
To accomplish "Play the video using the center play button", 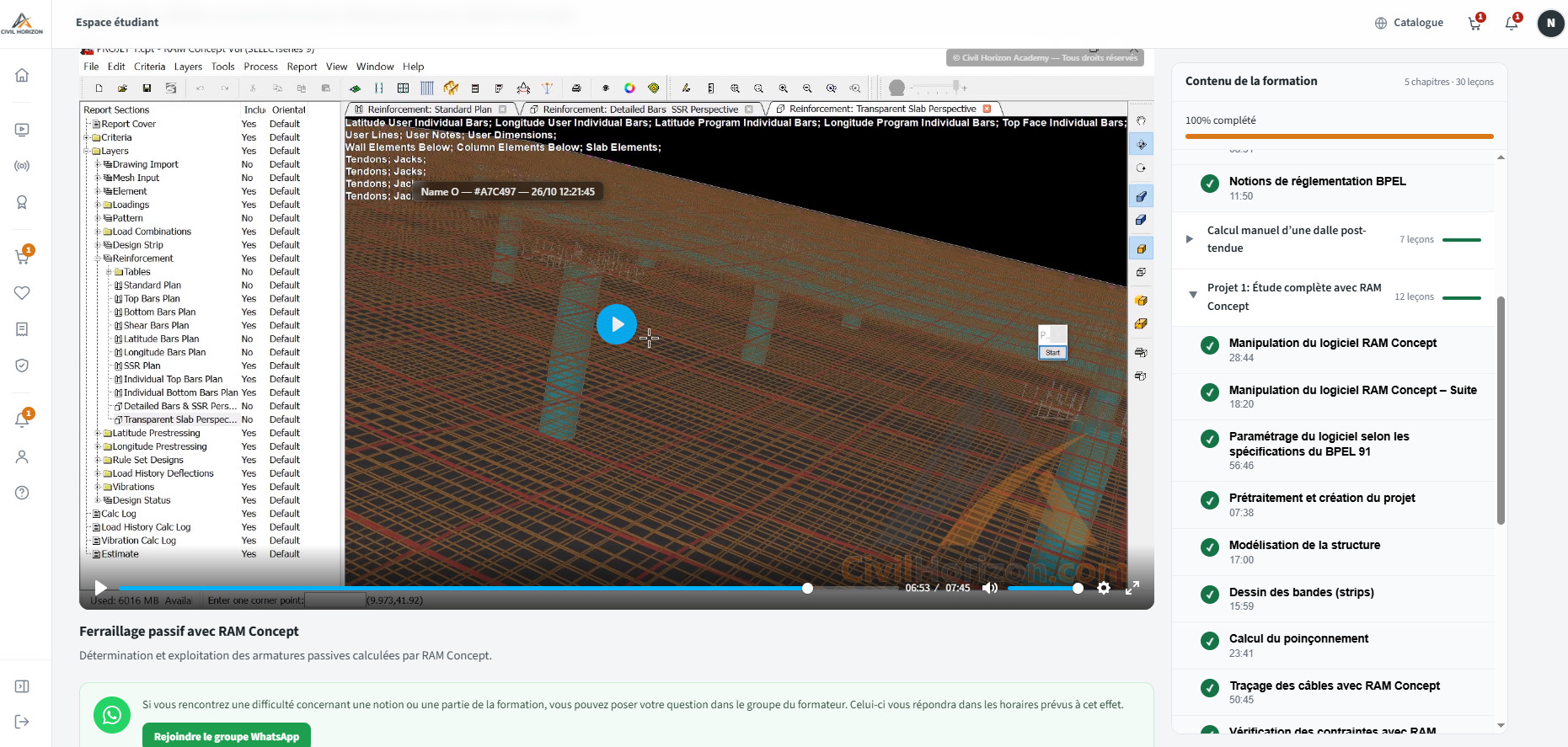I will pyautogui.click(x=617, y=324).
